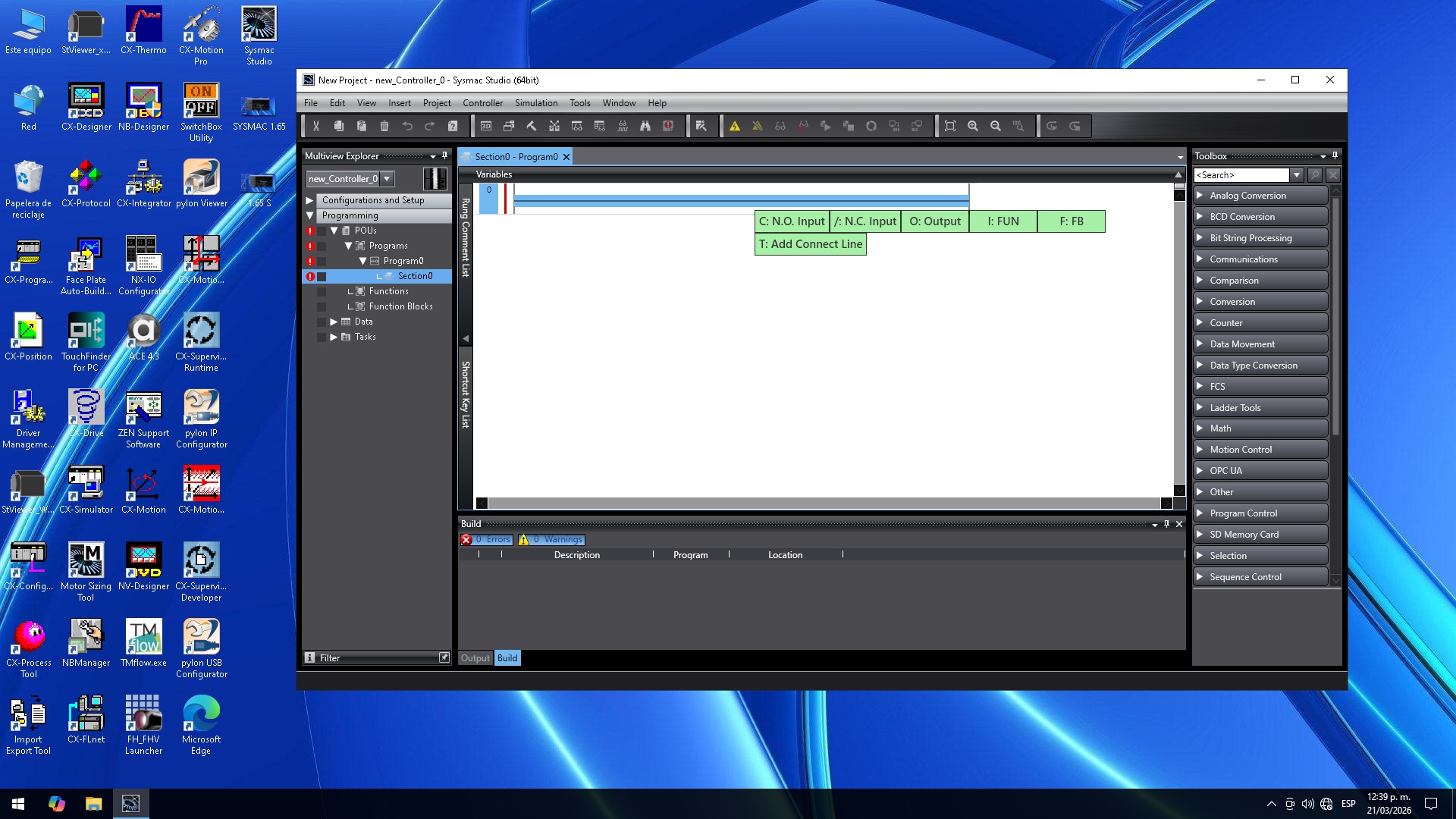Viewport: 1456px width, 819px height.
Task: Click the Zoom to fit icon
Action: pos(950,126)
